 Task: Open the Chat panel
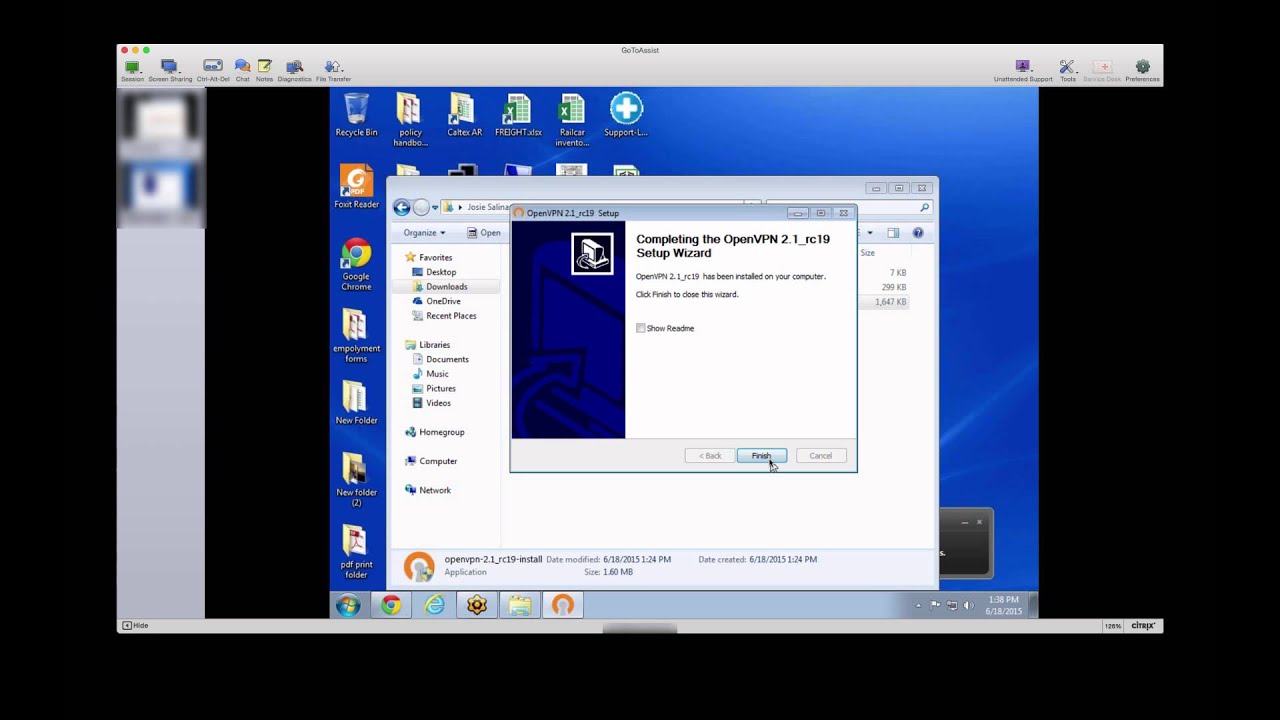pos(242,70)
